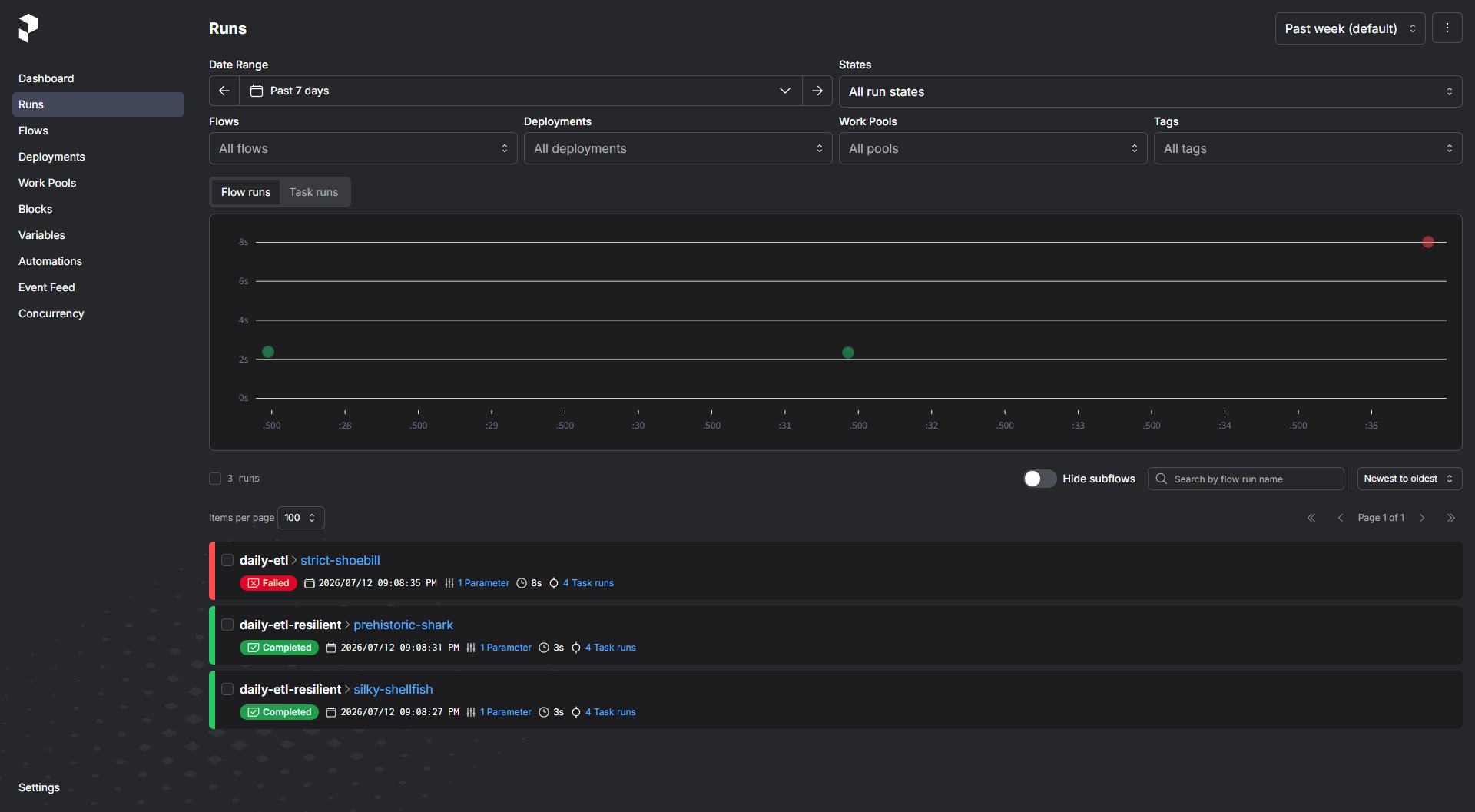Select all 3 runs checkbox
The height and width of the screenshot is (812, 1475).
pyautogui.click(x=215, y=479)
